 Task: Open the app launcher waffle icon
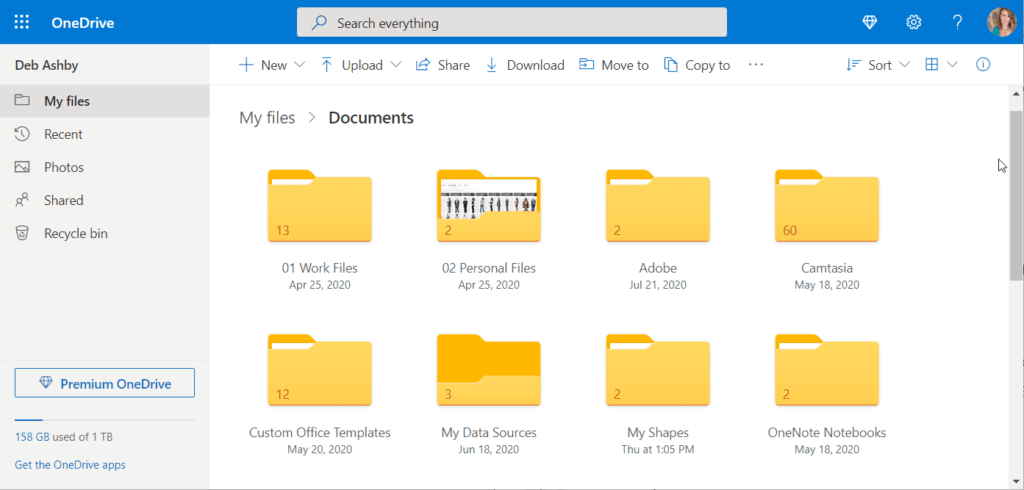coord(22,22)
